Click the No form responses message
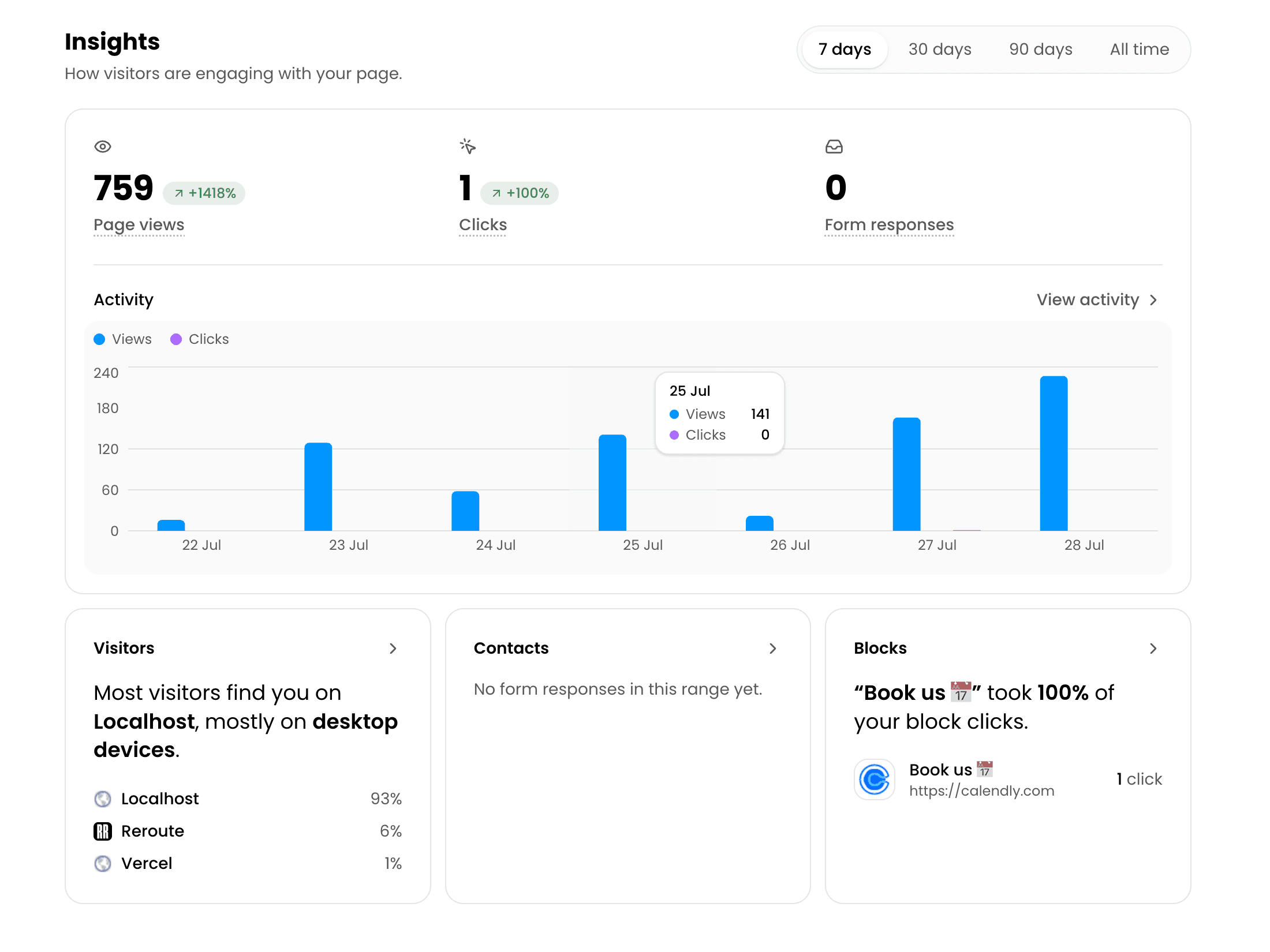 [x=618, y=689]
